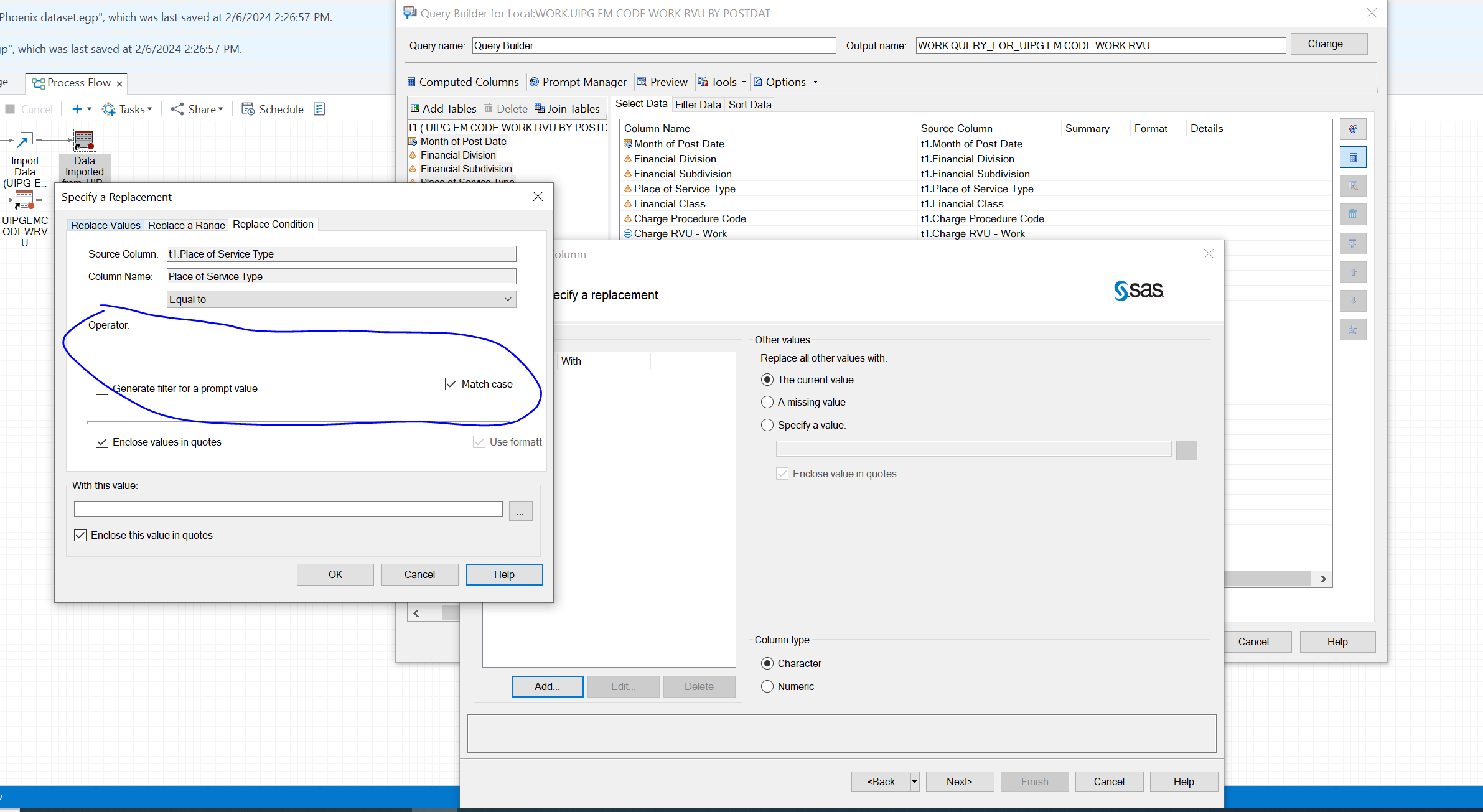The image size is (1483, 812).
Task: Expand the Tools dropdown arrow
Action: (x=744, y=82)
